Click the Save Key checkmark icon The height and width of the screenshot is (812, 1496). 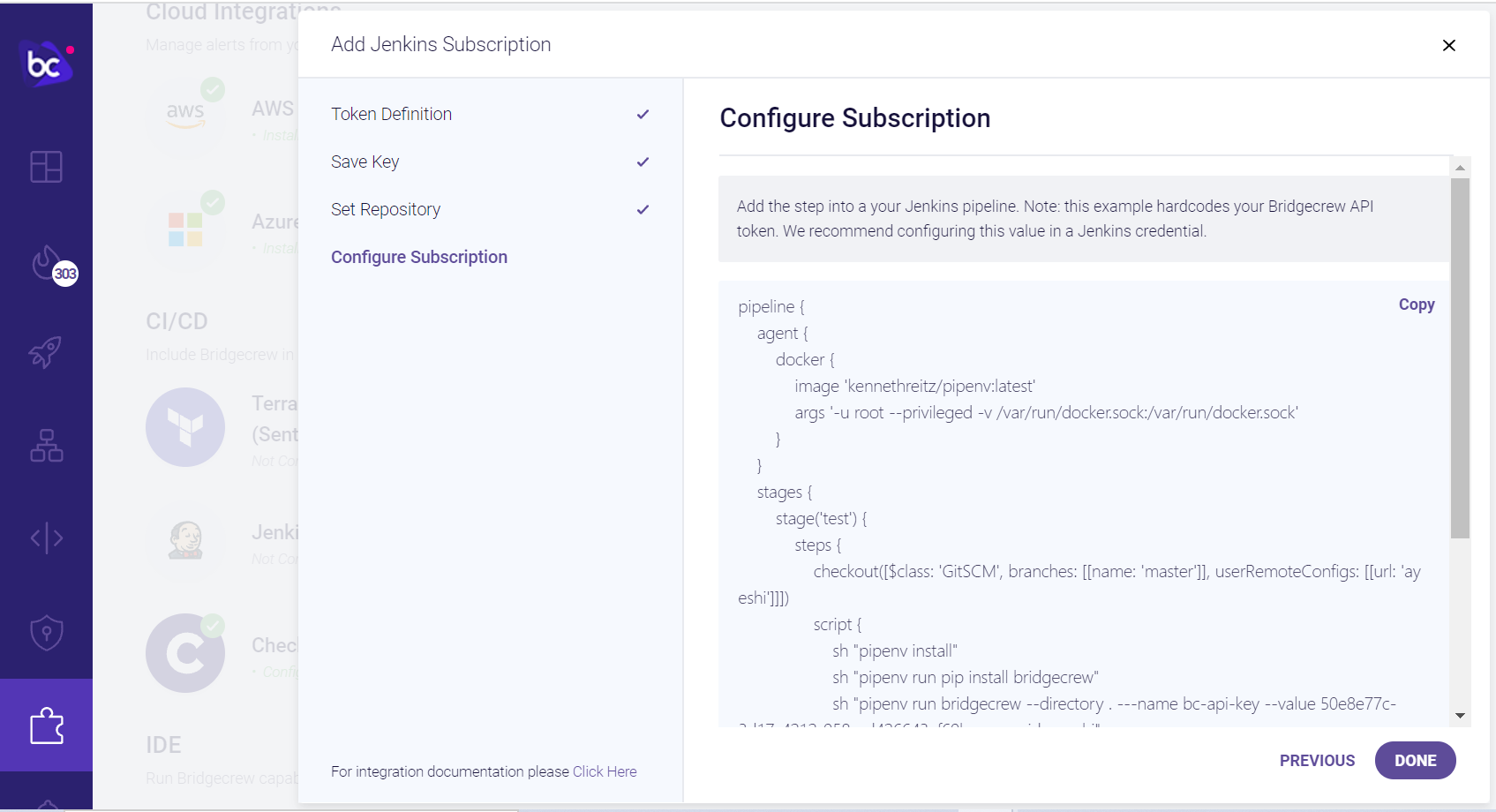[643, 162]
